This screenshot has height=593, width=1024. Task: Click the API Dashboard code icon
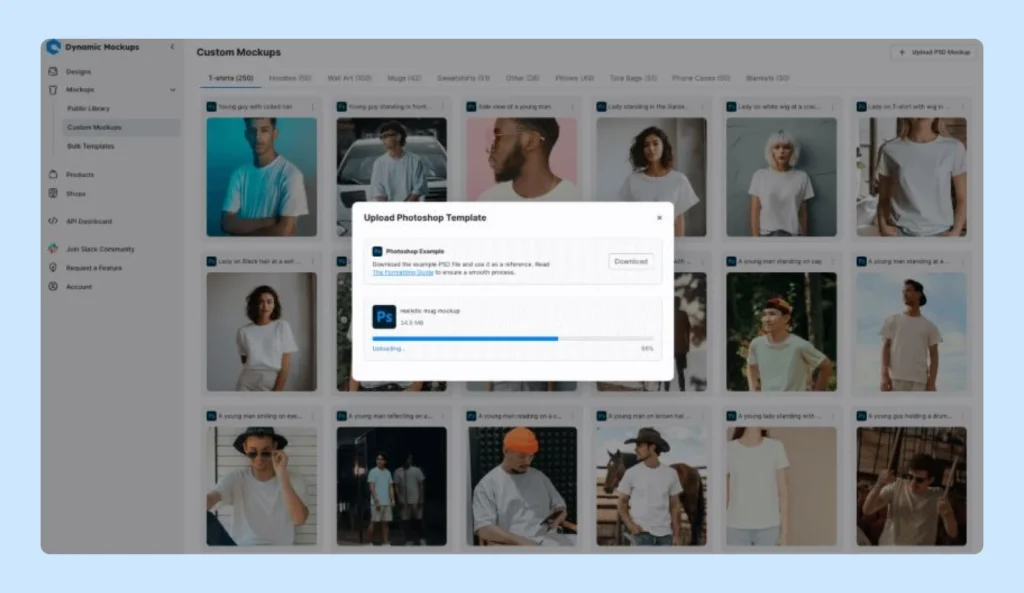click(53, 221)
